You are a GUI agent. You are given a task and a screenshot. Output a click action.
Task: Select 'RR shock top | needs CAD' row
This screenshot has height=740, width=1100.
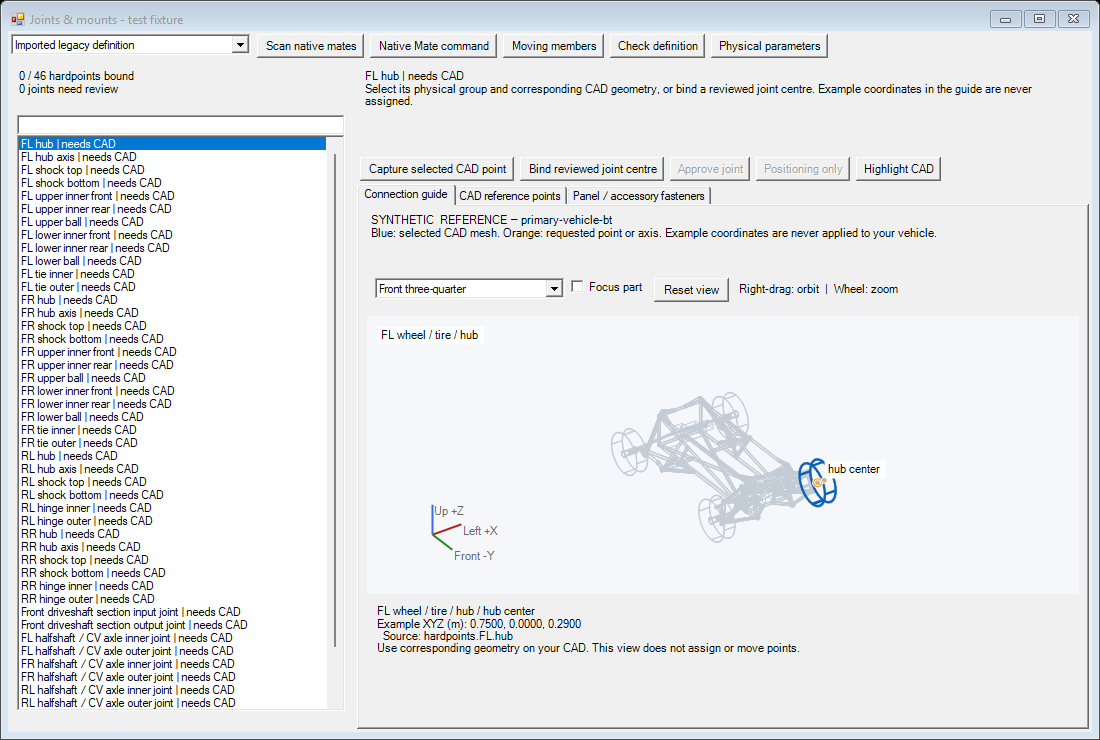pos(172,560)
